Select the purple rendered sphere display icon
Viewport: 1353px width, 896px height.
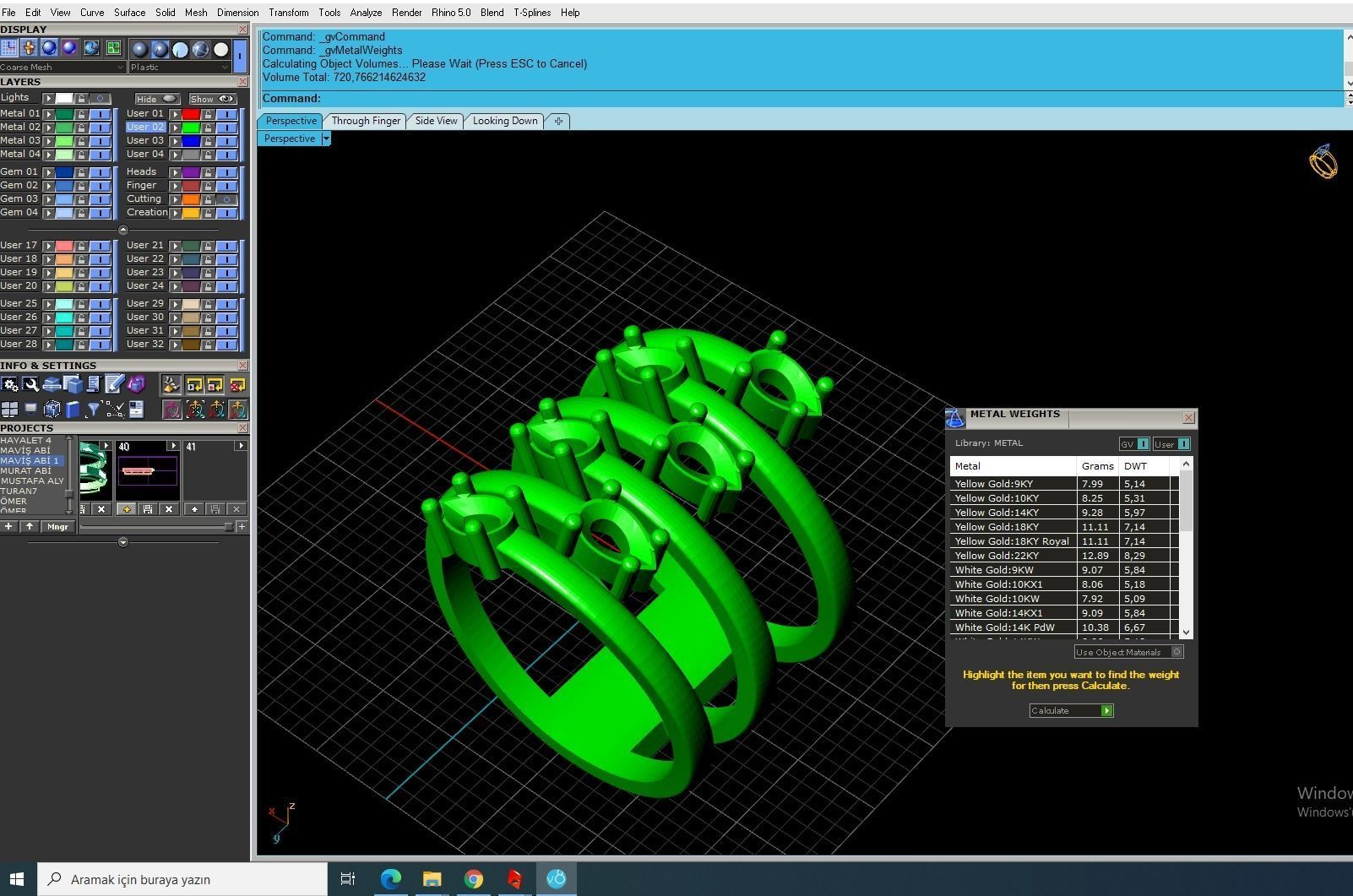pyautogui.click(x=70, y=48)
